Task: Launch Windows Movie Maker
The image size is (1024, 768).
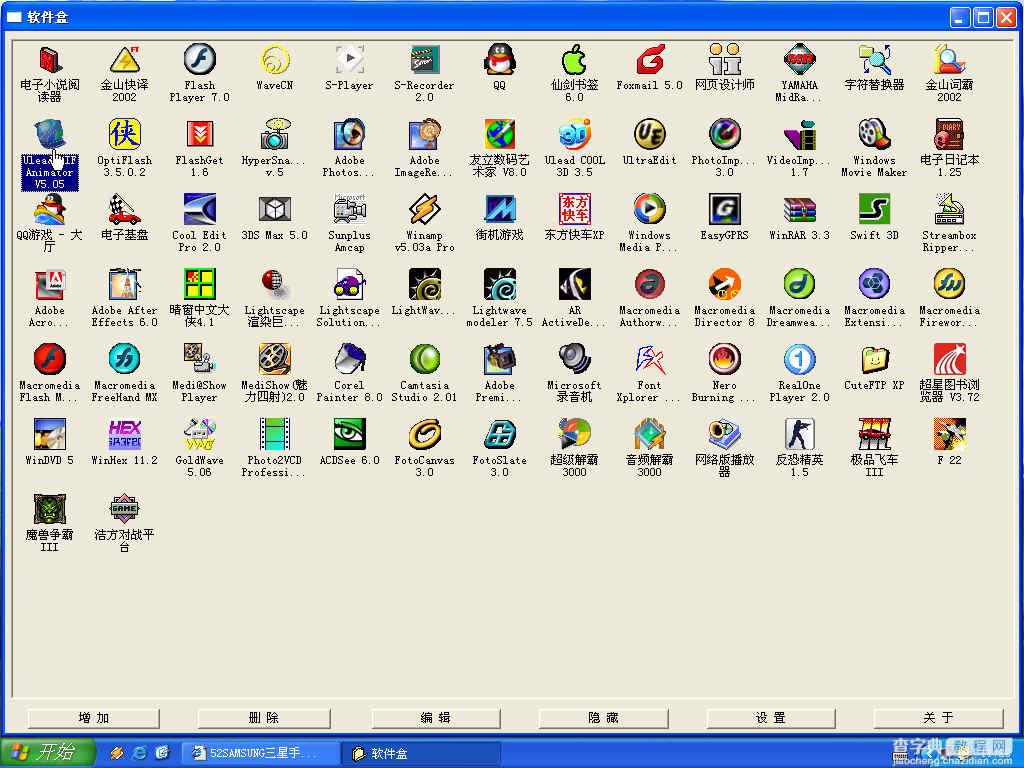Action: pyautogui.click(x=874, y=135)
